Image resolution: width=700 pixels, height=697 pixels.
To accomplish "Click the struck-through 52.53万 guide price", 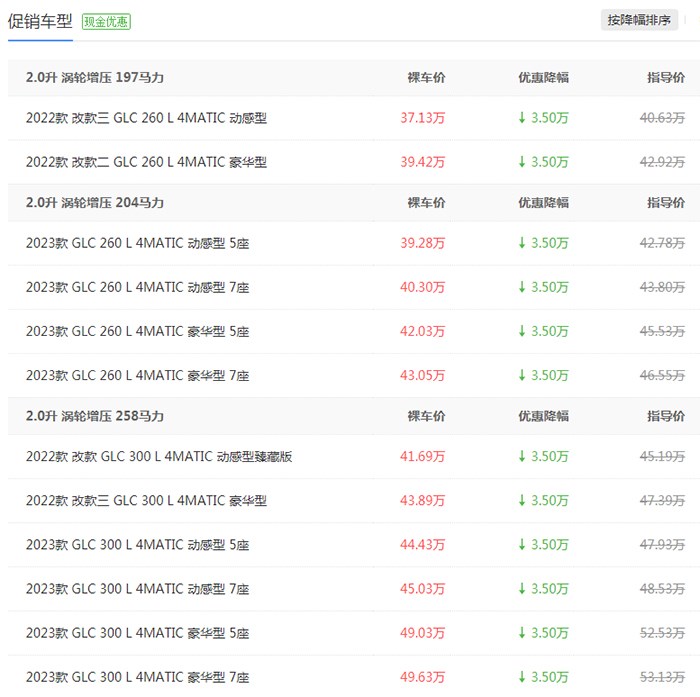I will (x=662, y=633).
